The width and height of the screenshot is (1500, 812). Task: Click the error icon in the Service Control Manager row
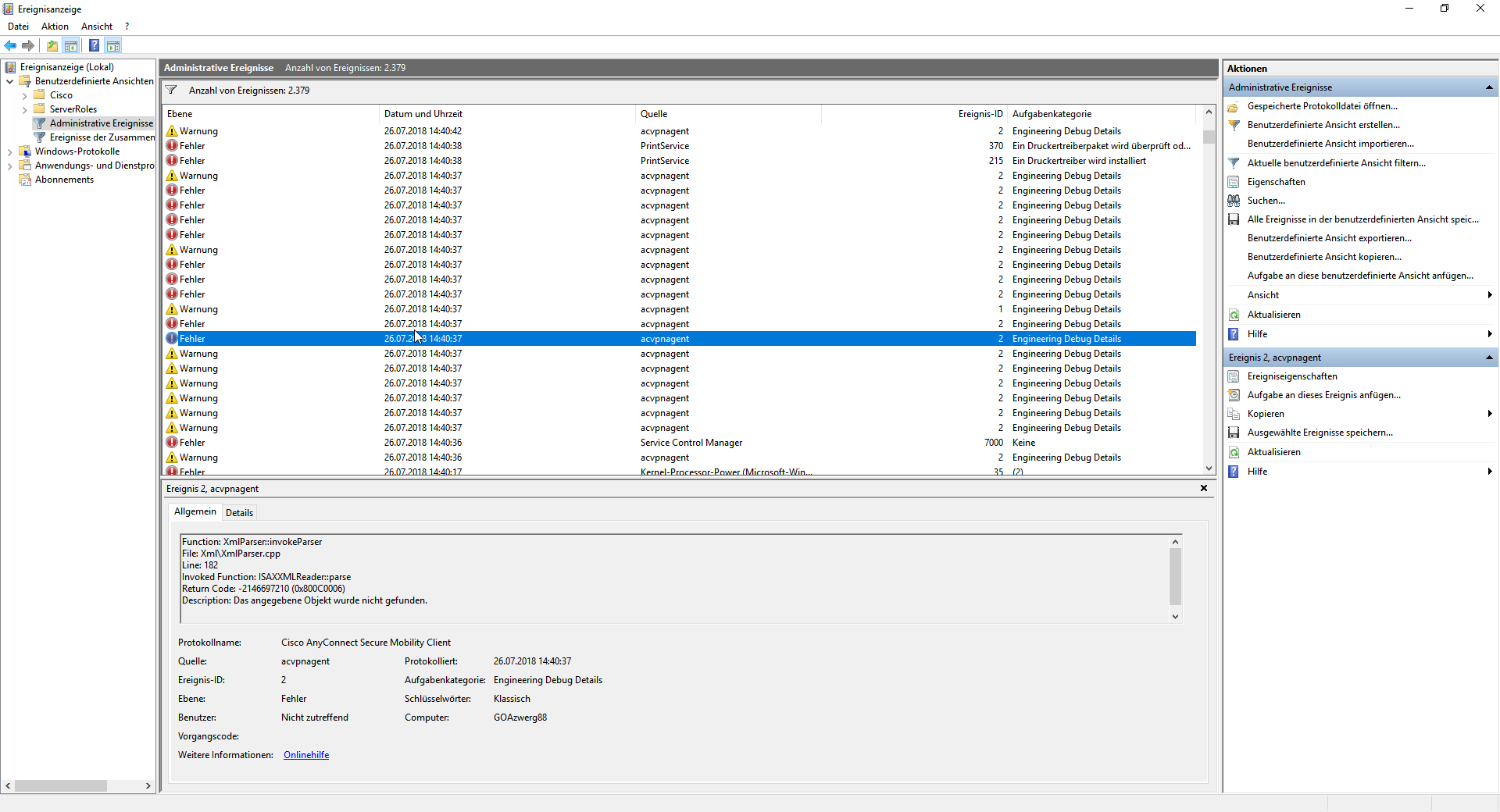tap(172, 443)
